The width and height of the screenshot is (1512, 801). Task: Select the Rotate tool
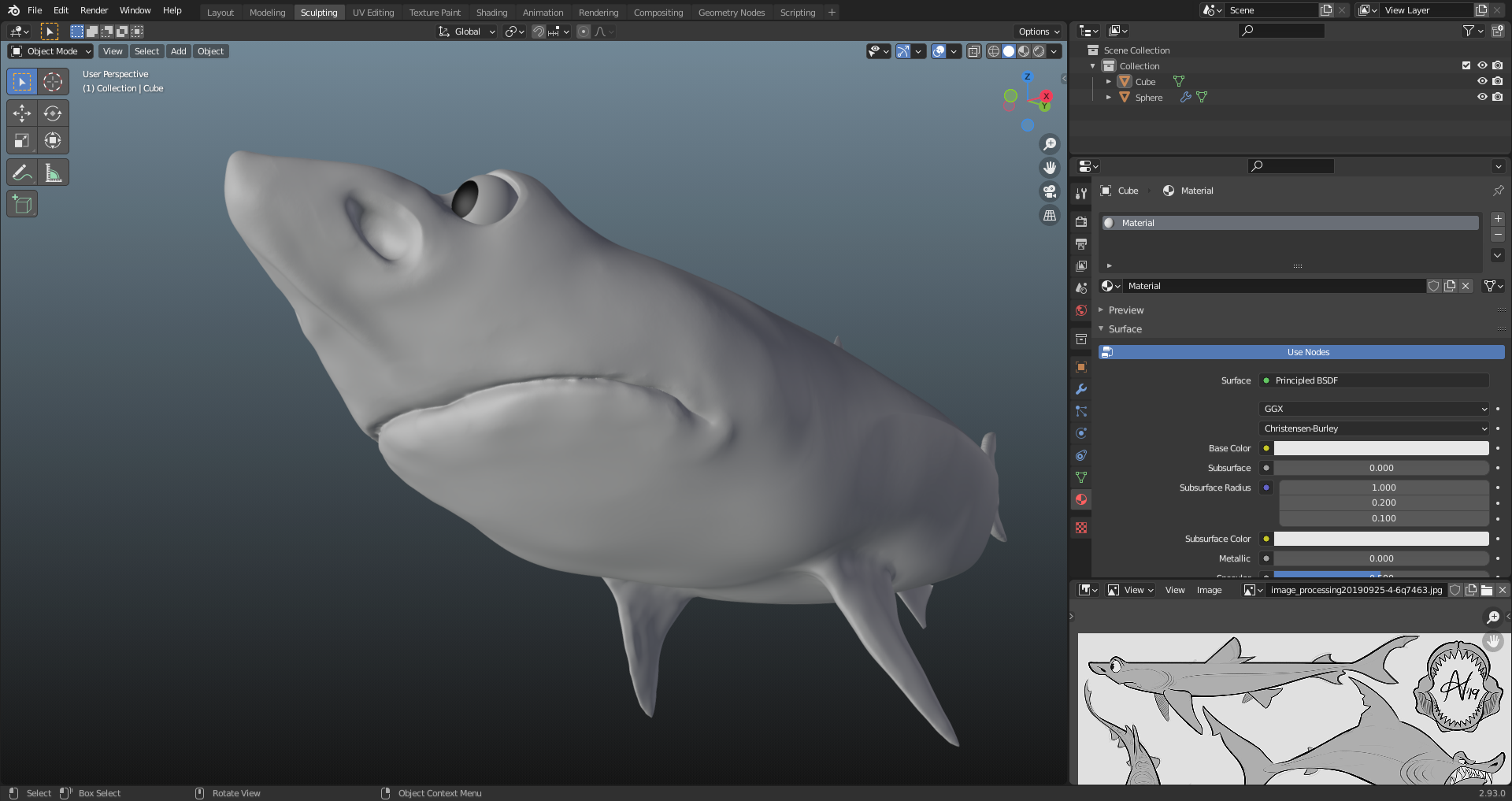(53, 113)
